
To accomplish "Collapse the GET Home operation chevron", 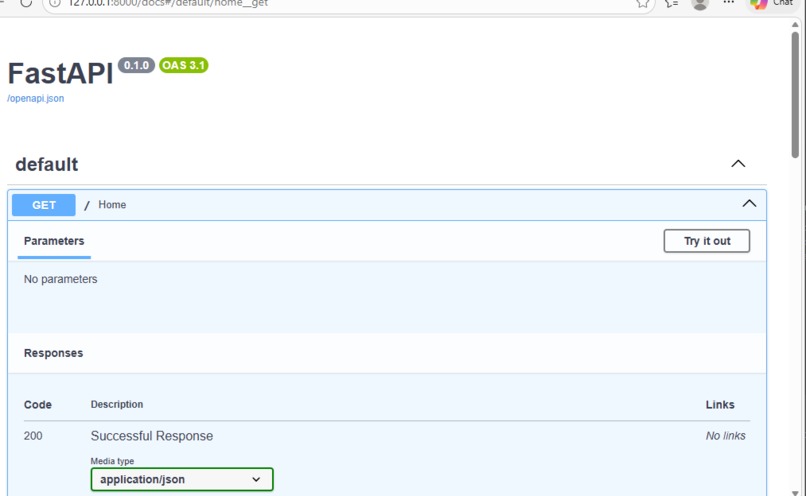I will (749, 204).
